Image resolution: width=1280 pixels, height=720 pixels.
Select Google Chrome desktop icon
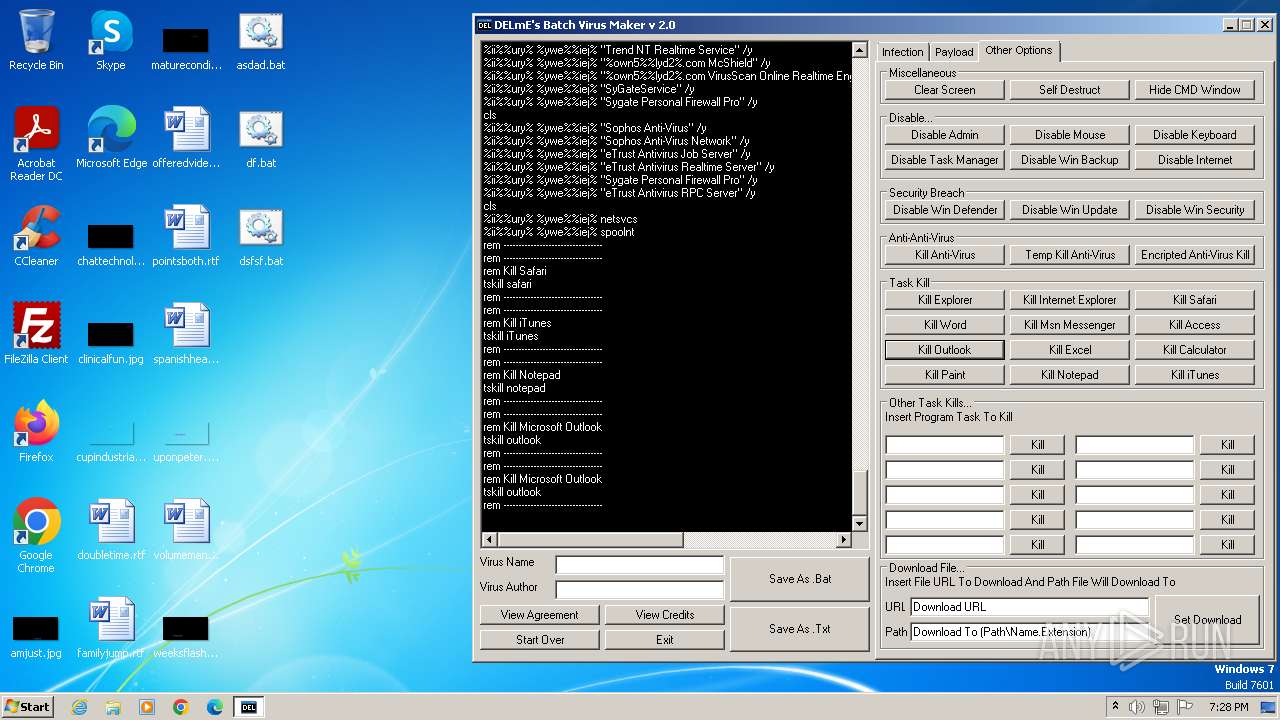coord(36,535)
